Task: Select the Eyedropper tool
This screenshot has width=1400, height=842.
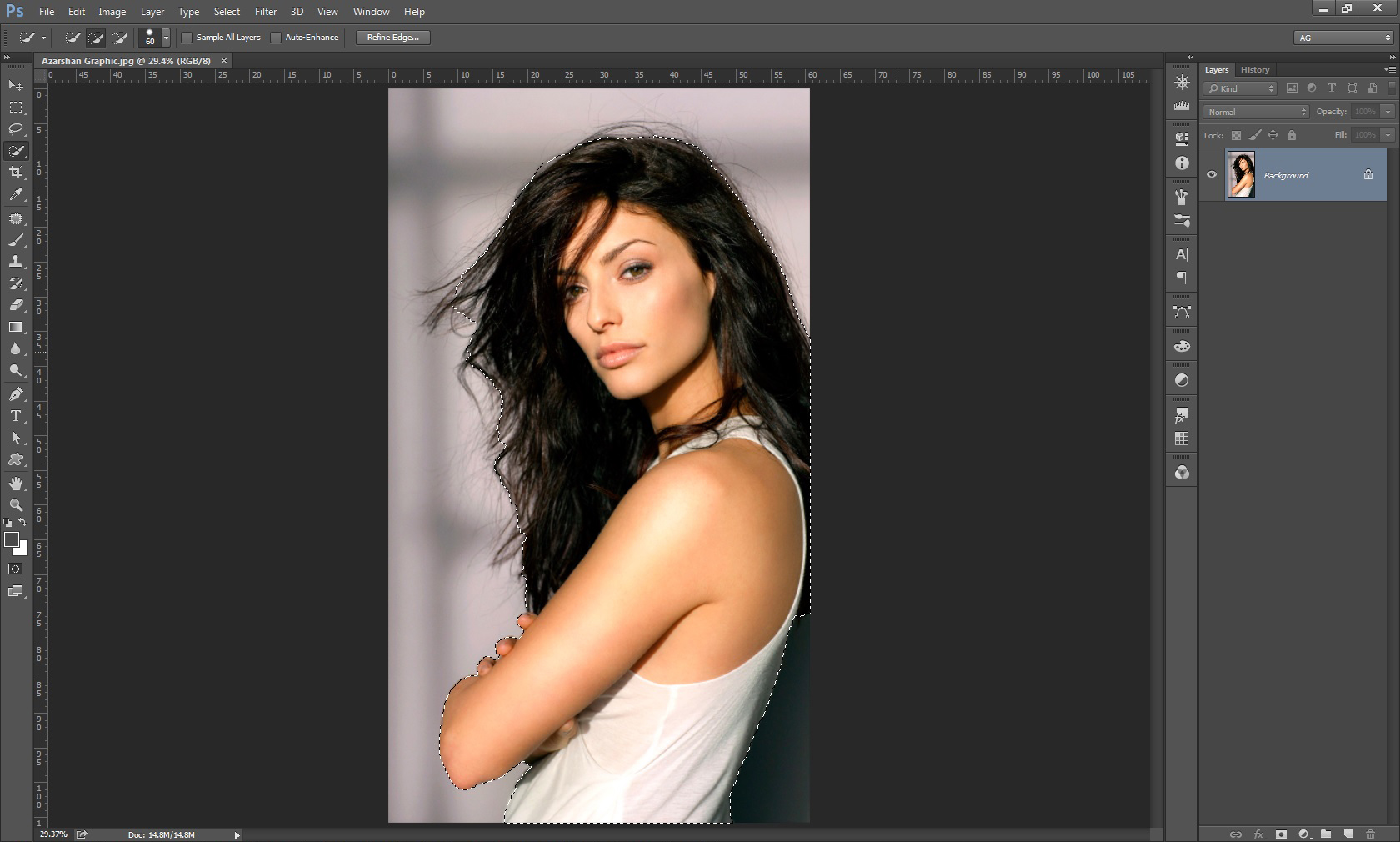Action: tap(16, 194)
